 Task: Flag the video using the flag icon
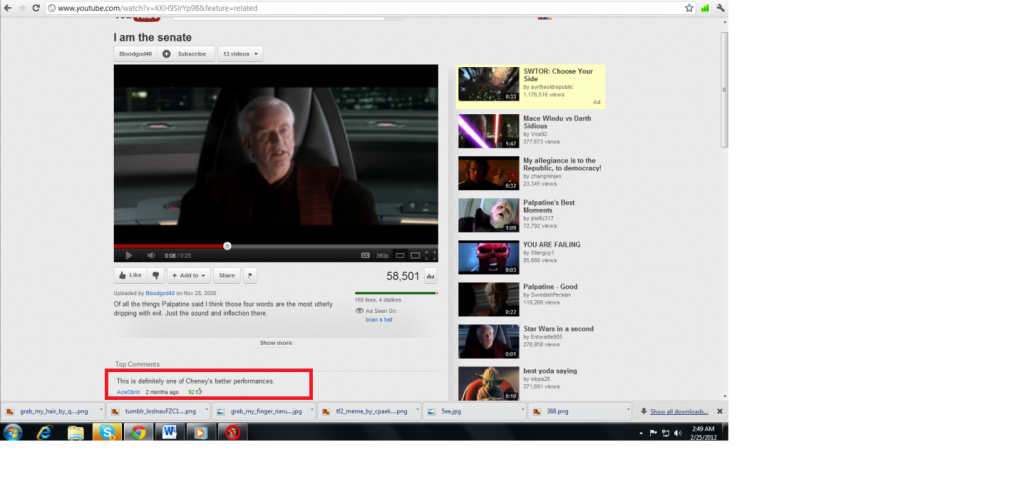tap(250, 275)
